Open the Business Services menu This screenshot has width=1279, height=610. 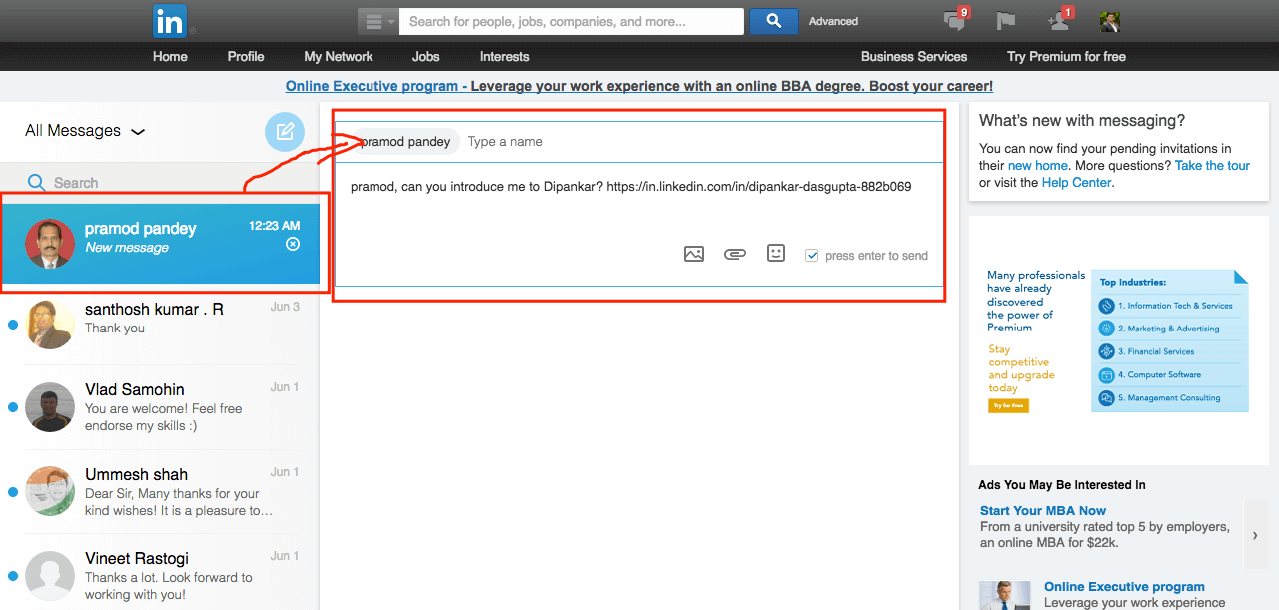(x=914, y=56)
